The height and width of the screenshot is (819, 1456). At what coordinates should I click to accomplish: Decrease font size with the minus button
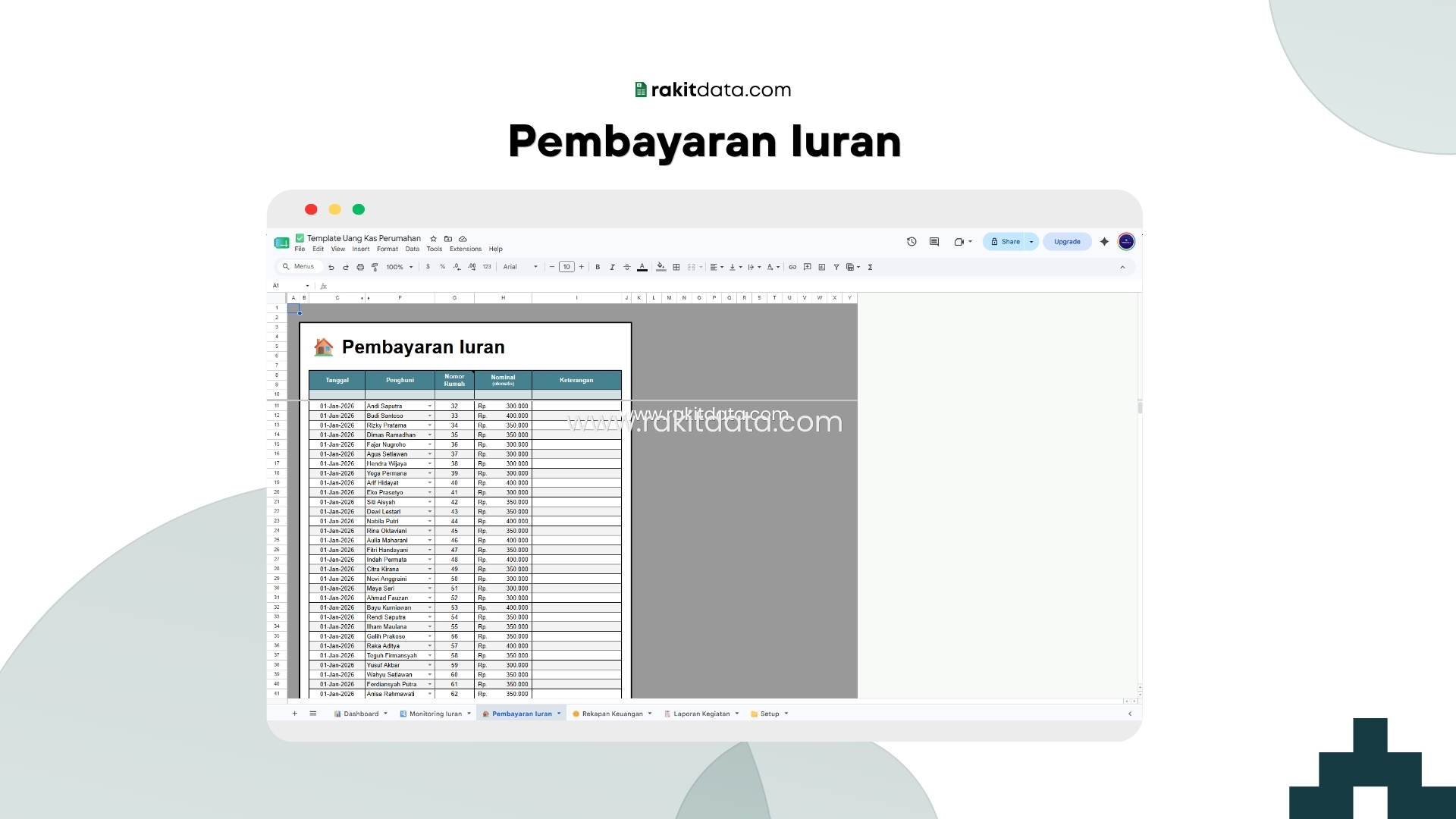tap(552, 267)
